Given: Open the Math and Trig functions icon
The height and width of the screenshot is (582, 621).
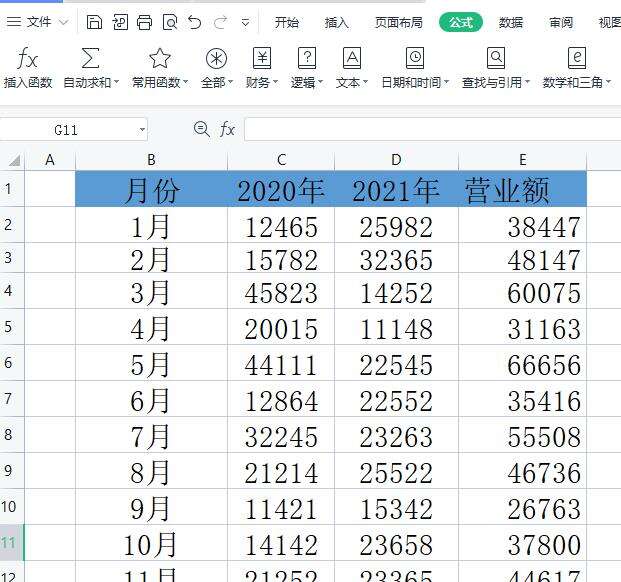Looking at the screenshot, I should click(x=577, y=58).
